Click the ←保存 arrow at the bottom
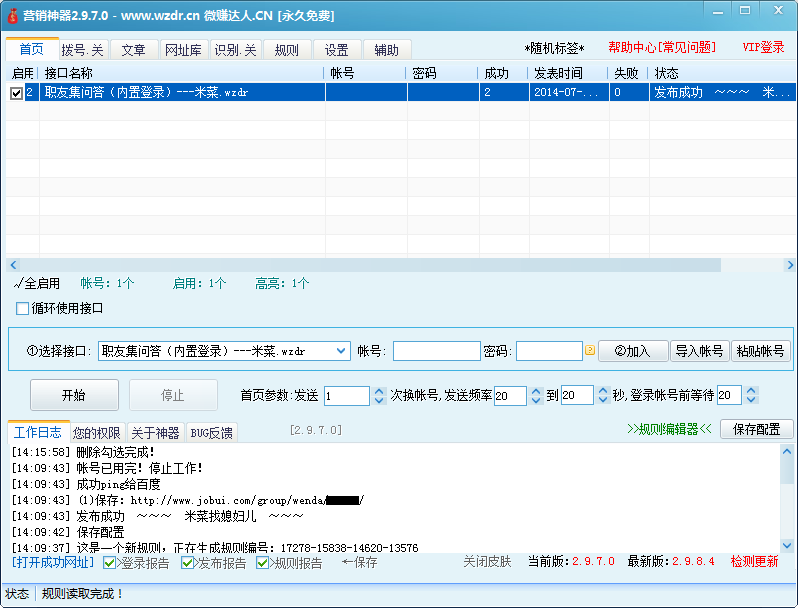 point(359,562)
